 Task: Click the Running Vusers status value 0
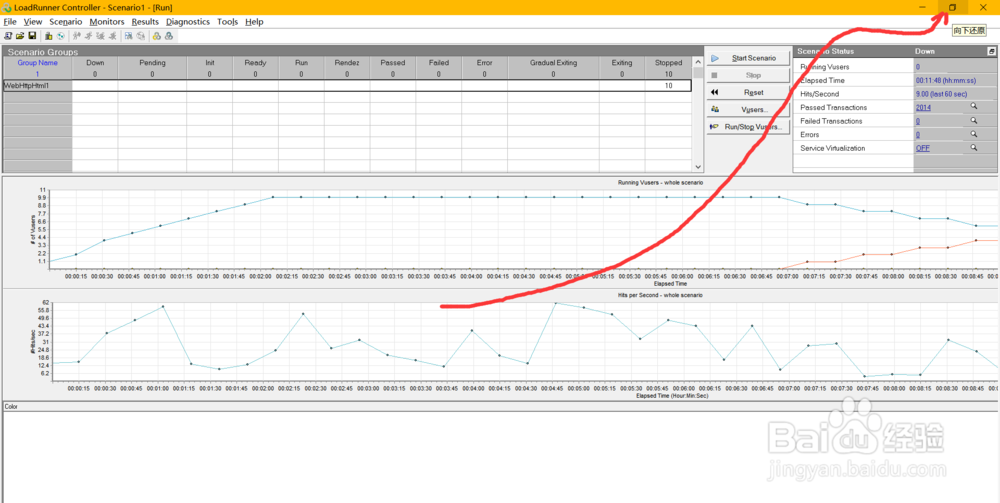pyautogui.click(x=918, y=67)
